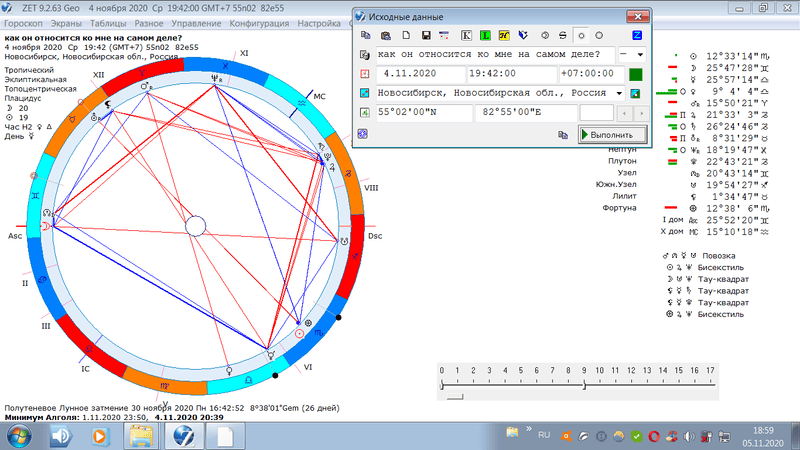Click the boxed K toolbar icon
Viewport: 800px width, 450px height.
(x=465, y=36)
